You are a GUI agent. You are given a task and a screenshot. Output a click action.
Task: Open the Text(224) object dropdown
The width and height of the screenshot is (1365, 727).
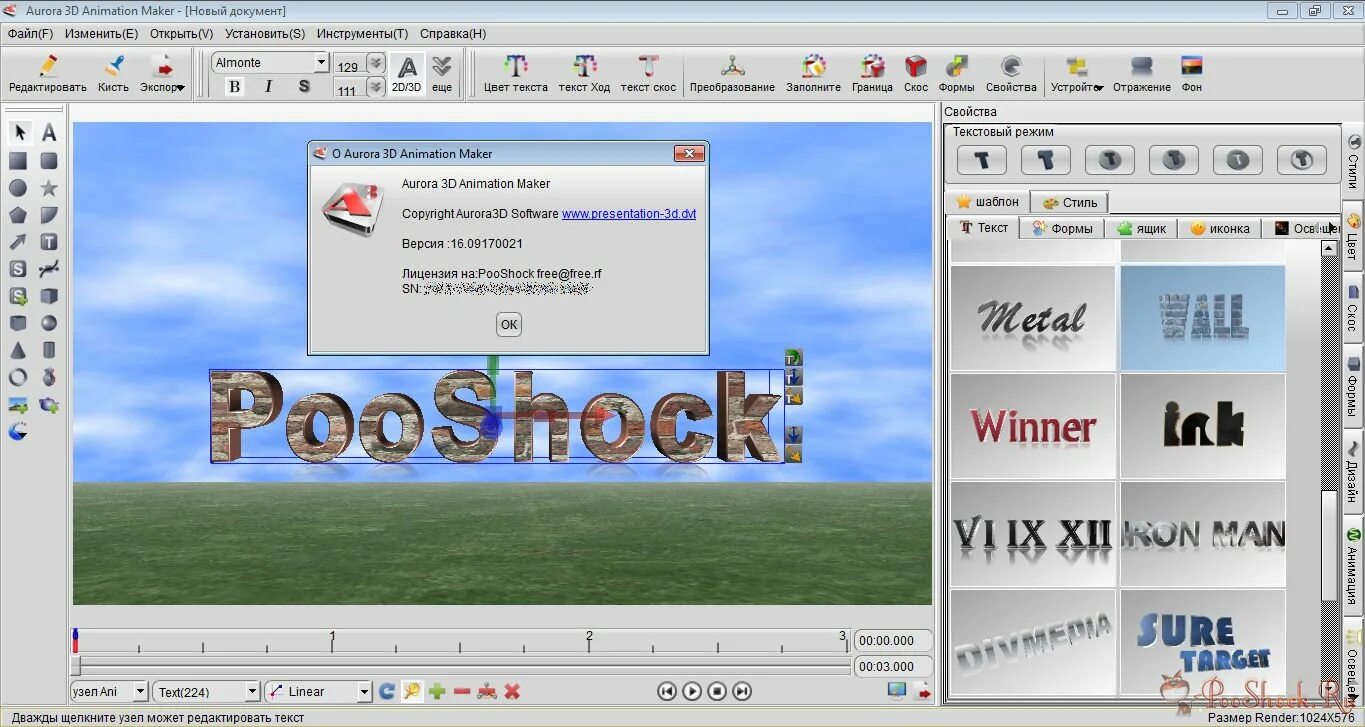click(x=252, y=691)
